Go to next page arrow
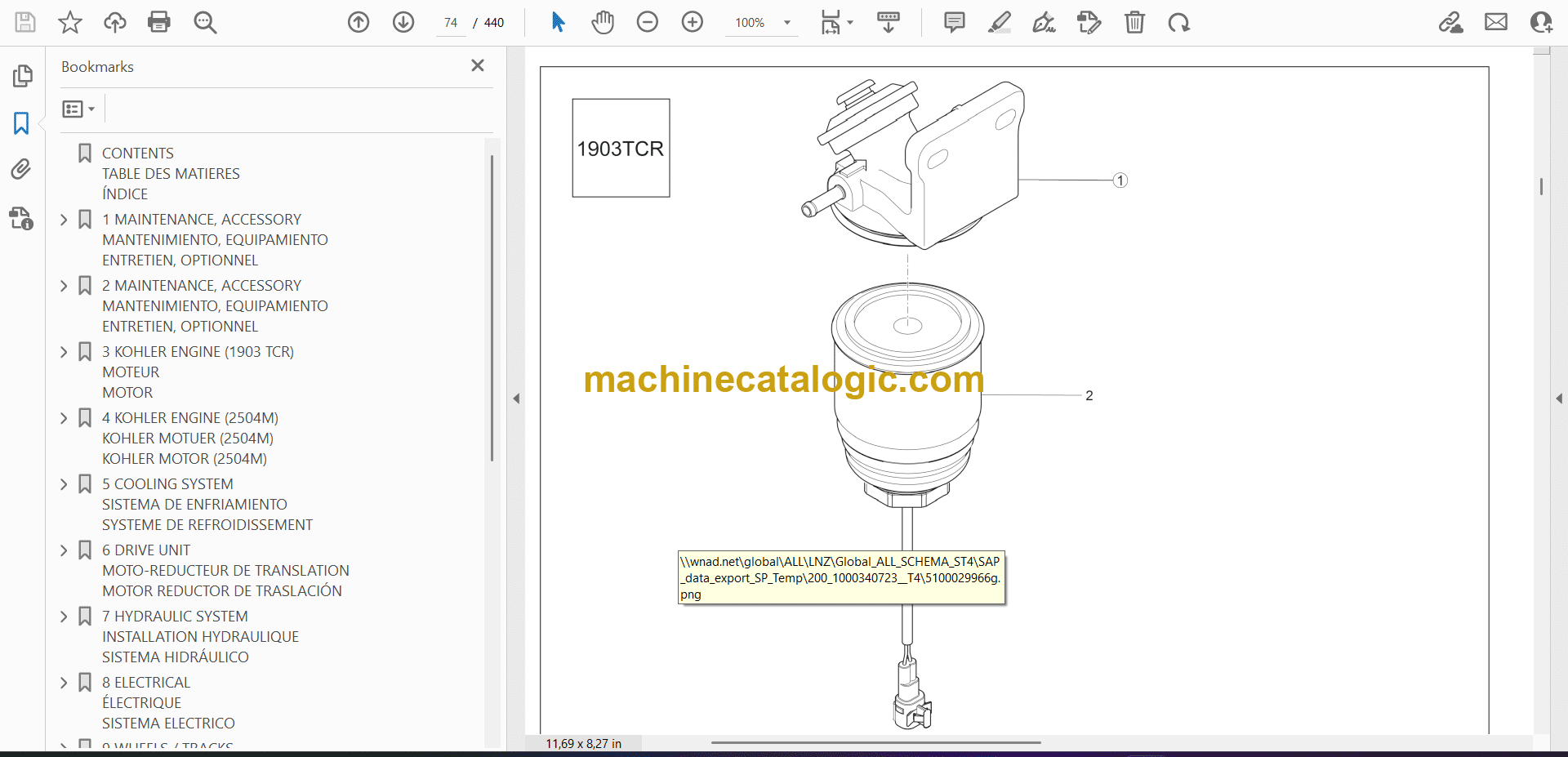 (x=403, y=22)
